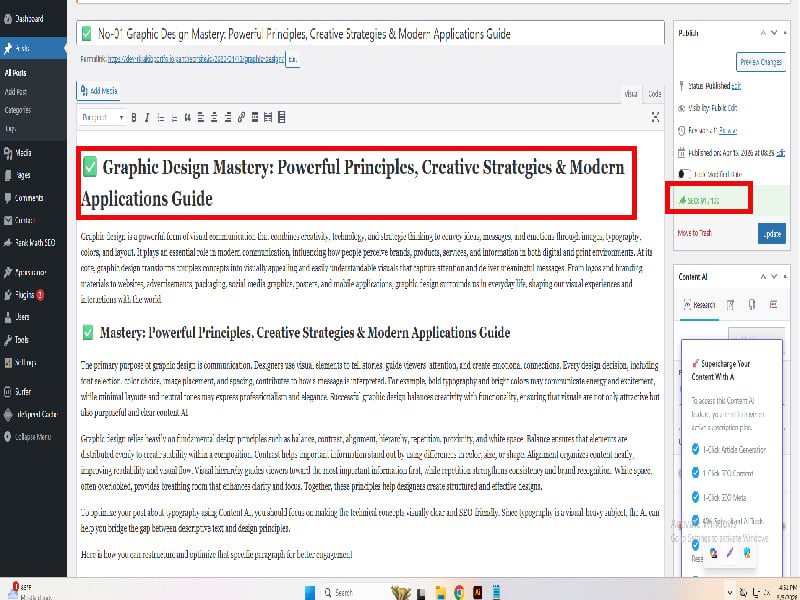Move Publish panel down

click(x=774, y=33)
